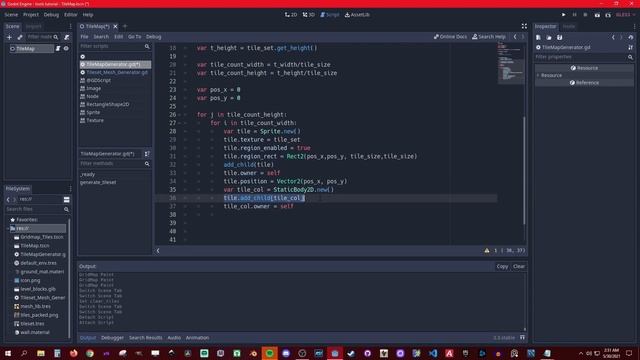The width and height of the screenshot is (640, 360).
Task: Save the edited resource in Inspector
Action: [560, 38]
